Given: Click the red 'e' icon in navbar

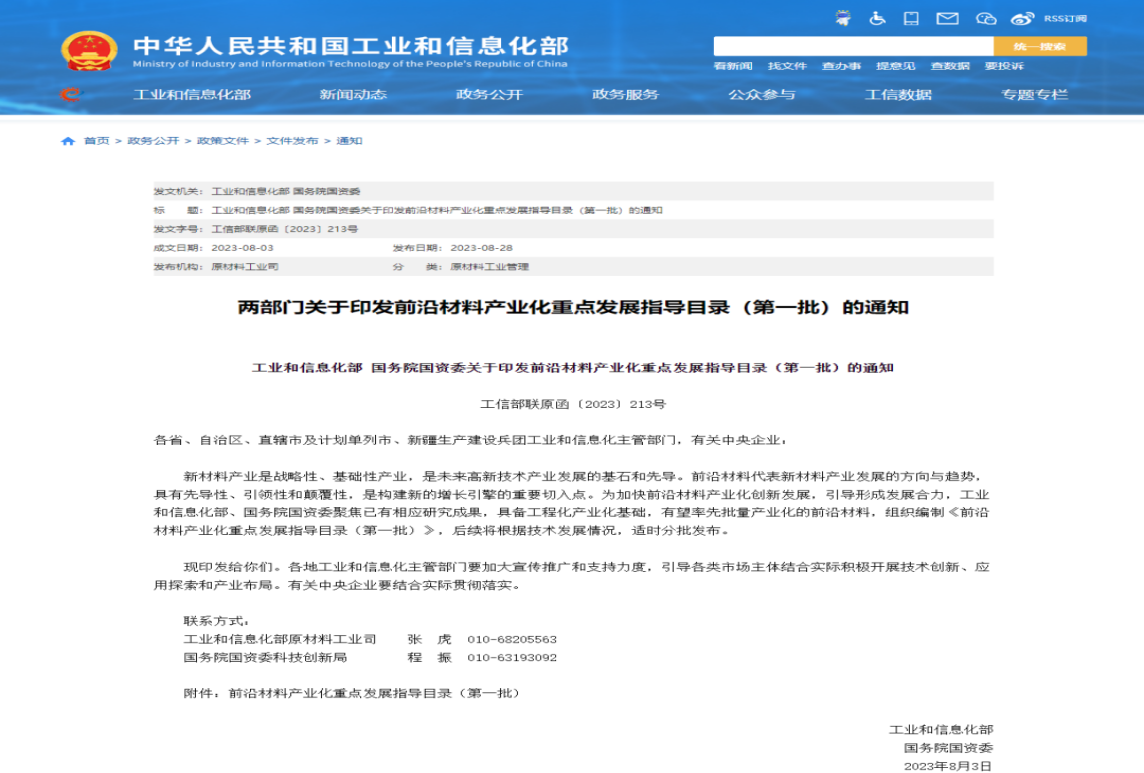Looking at the screenshot, I should click(70, 95).
